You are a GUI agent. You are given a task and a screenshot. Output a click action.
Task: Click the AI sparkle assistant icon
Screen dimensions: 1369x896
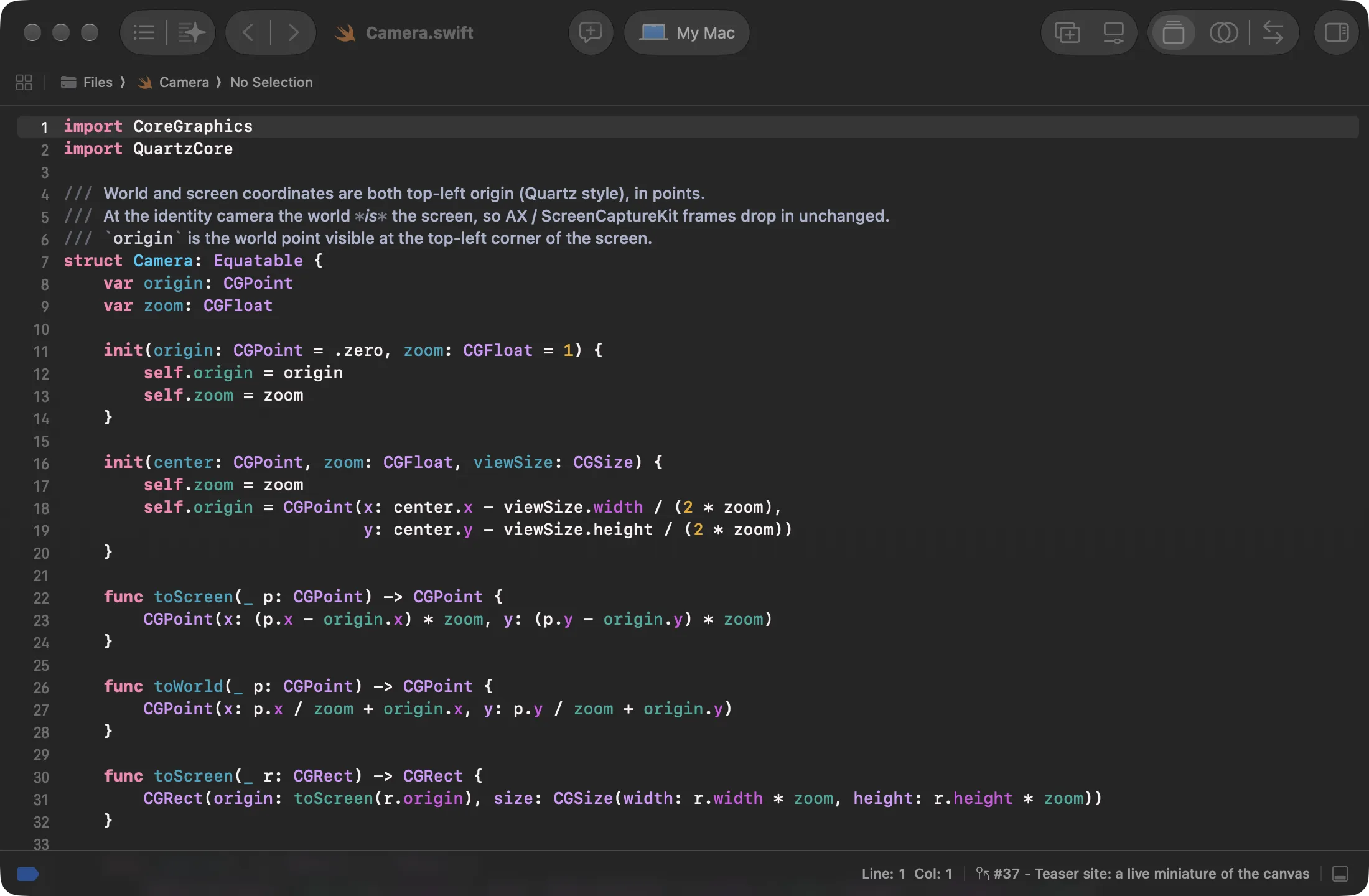tap(191, 32)
